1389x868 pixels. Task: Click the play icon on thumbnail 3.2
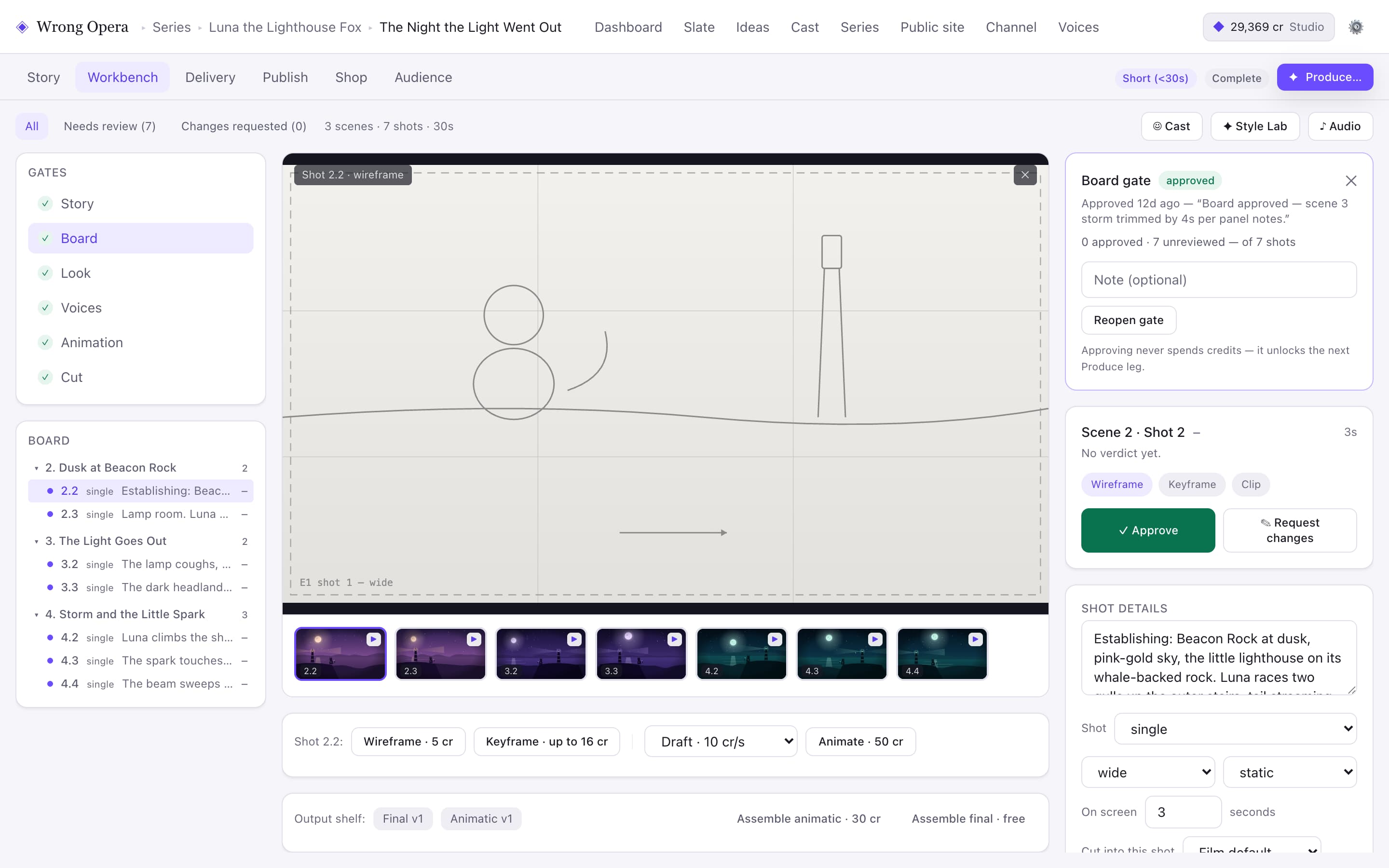pyautogui.click(x=574, y=639)
